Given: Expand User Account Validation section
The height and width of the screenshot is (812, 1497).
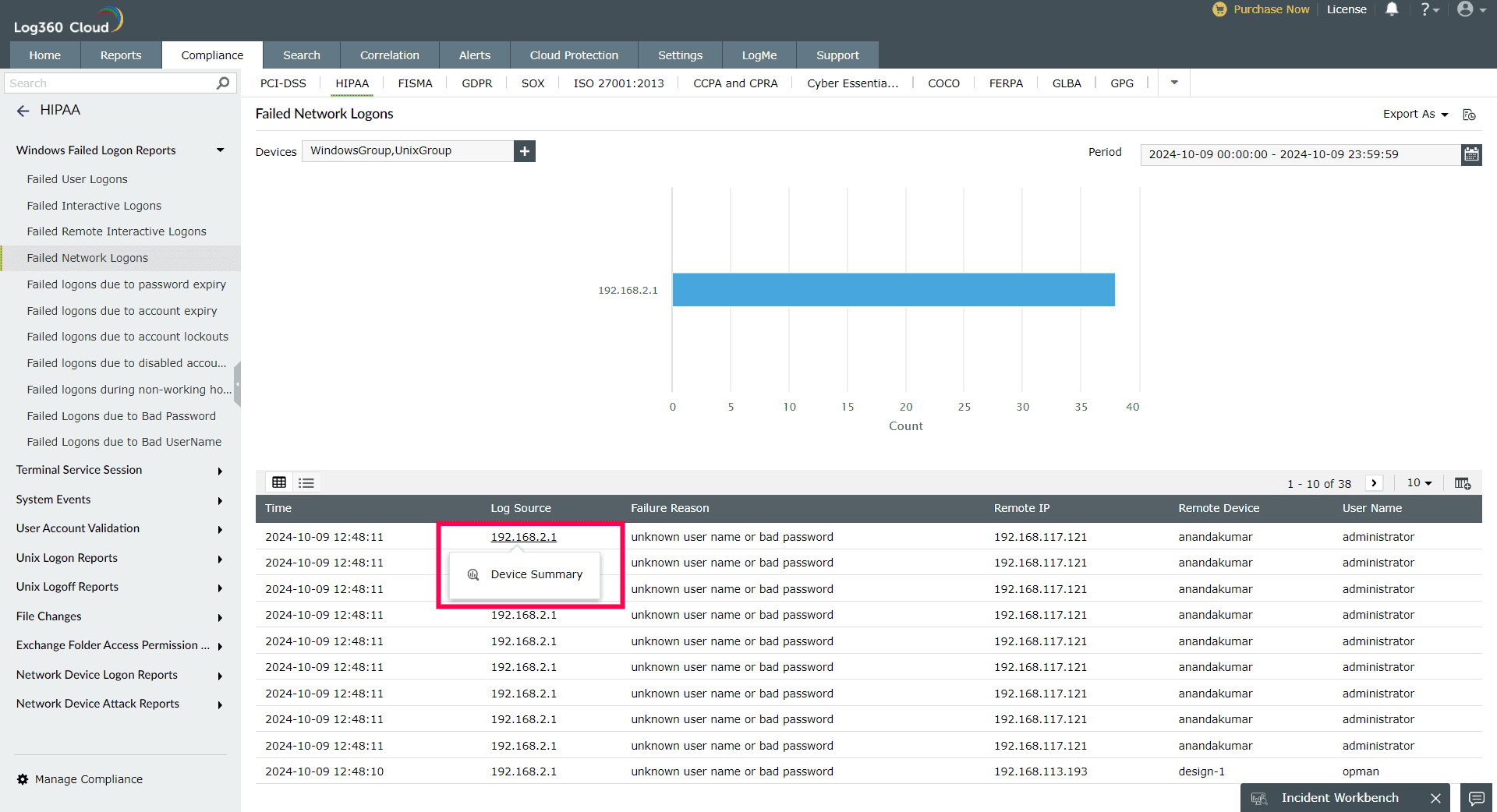Looking at the screenshot, I should click(220, 529).
